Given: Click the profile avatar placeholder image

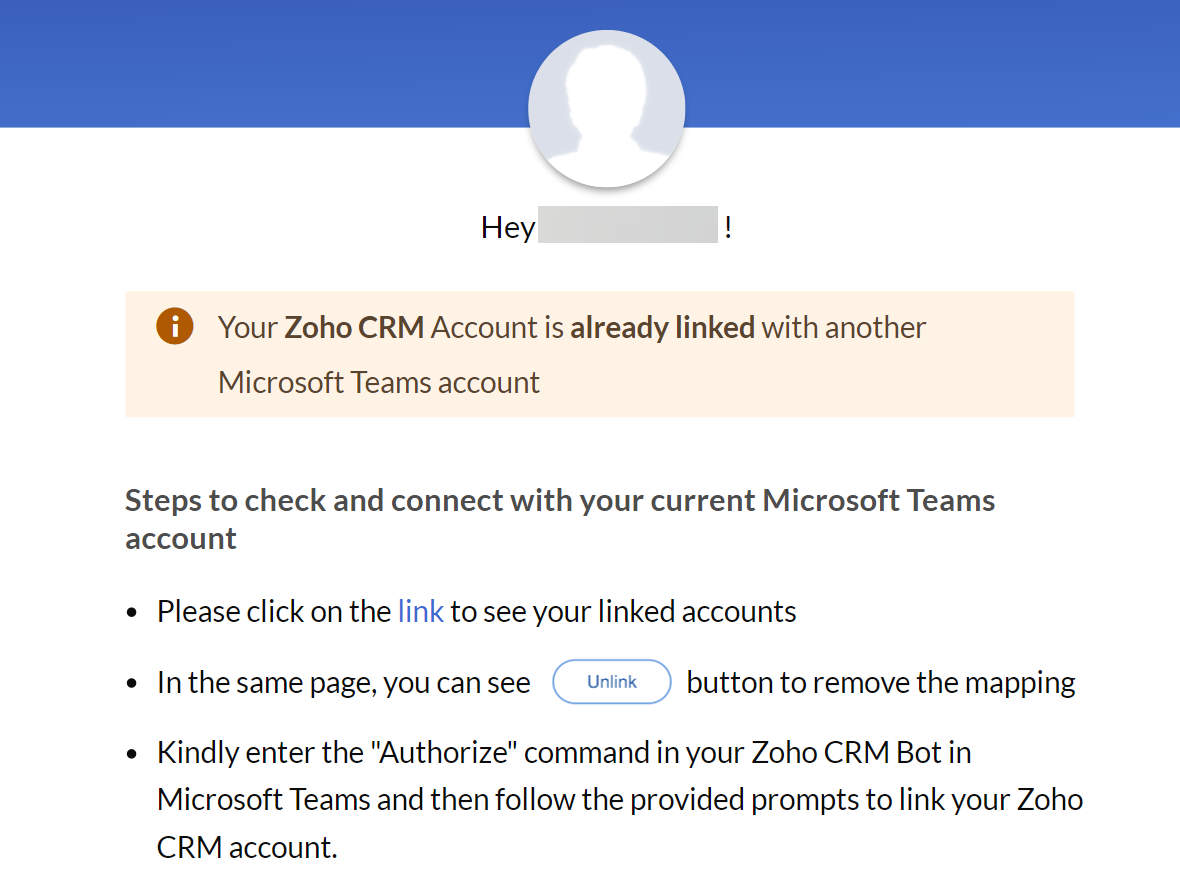Looking at the screenshot, I should click(x=606, y=109).
